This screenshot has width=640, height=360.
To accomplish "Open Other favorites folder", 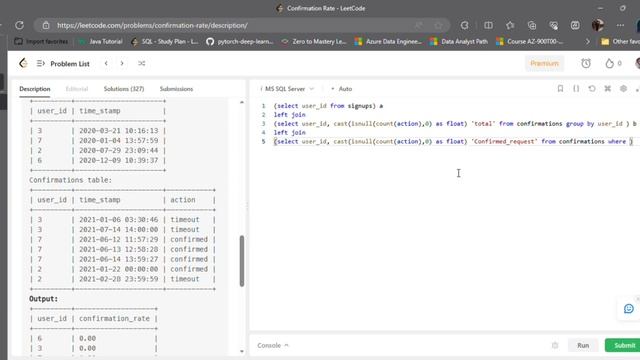I will coord(620,41).
